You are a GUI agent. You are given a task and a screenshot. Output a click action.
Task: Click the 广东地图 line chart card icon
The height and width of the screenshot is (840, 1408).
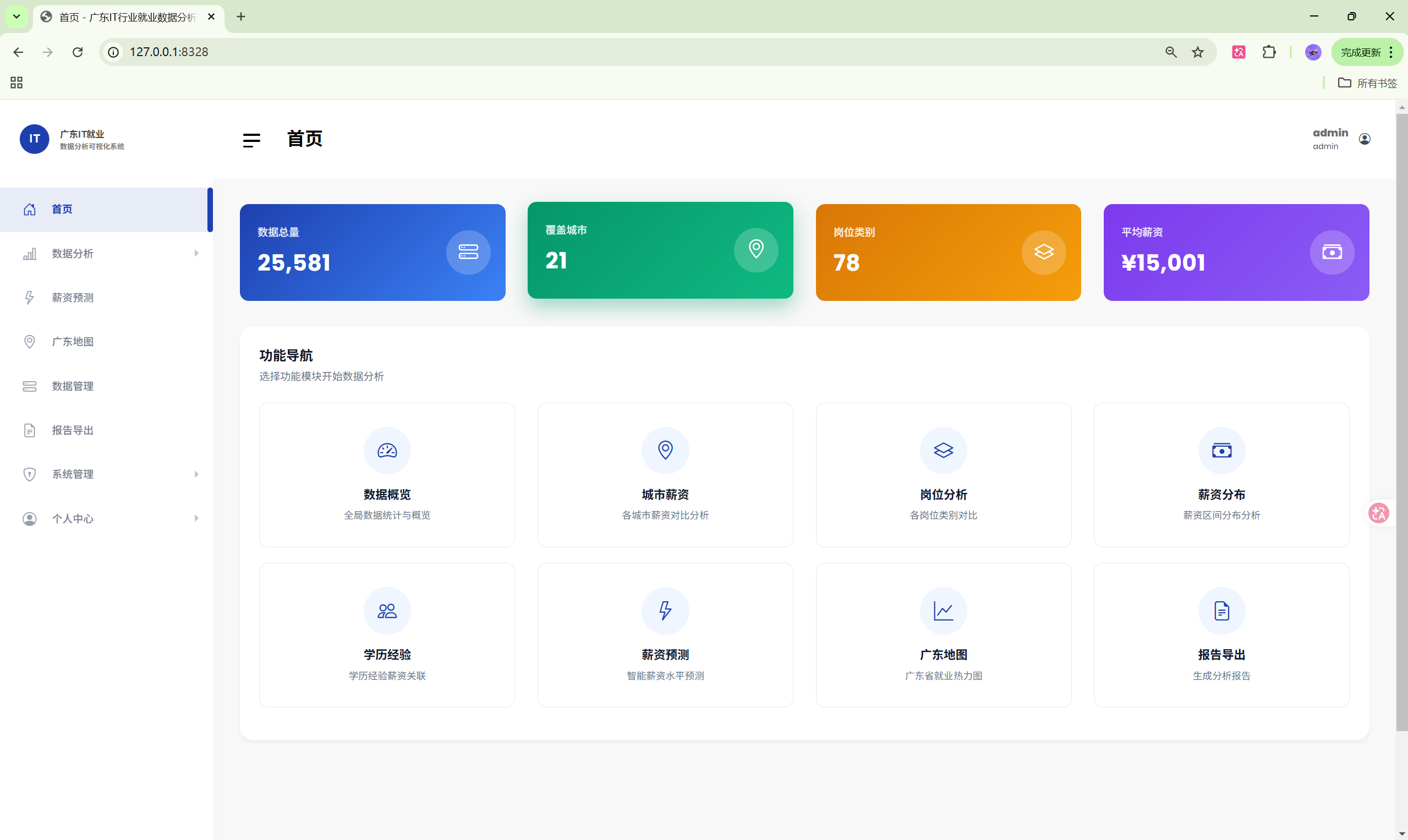tap(943, 611)
